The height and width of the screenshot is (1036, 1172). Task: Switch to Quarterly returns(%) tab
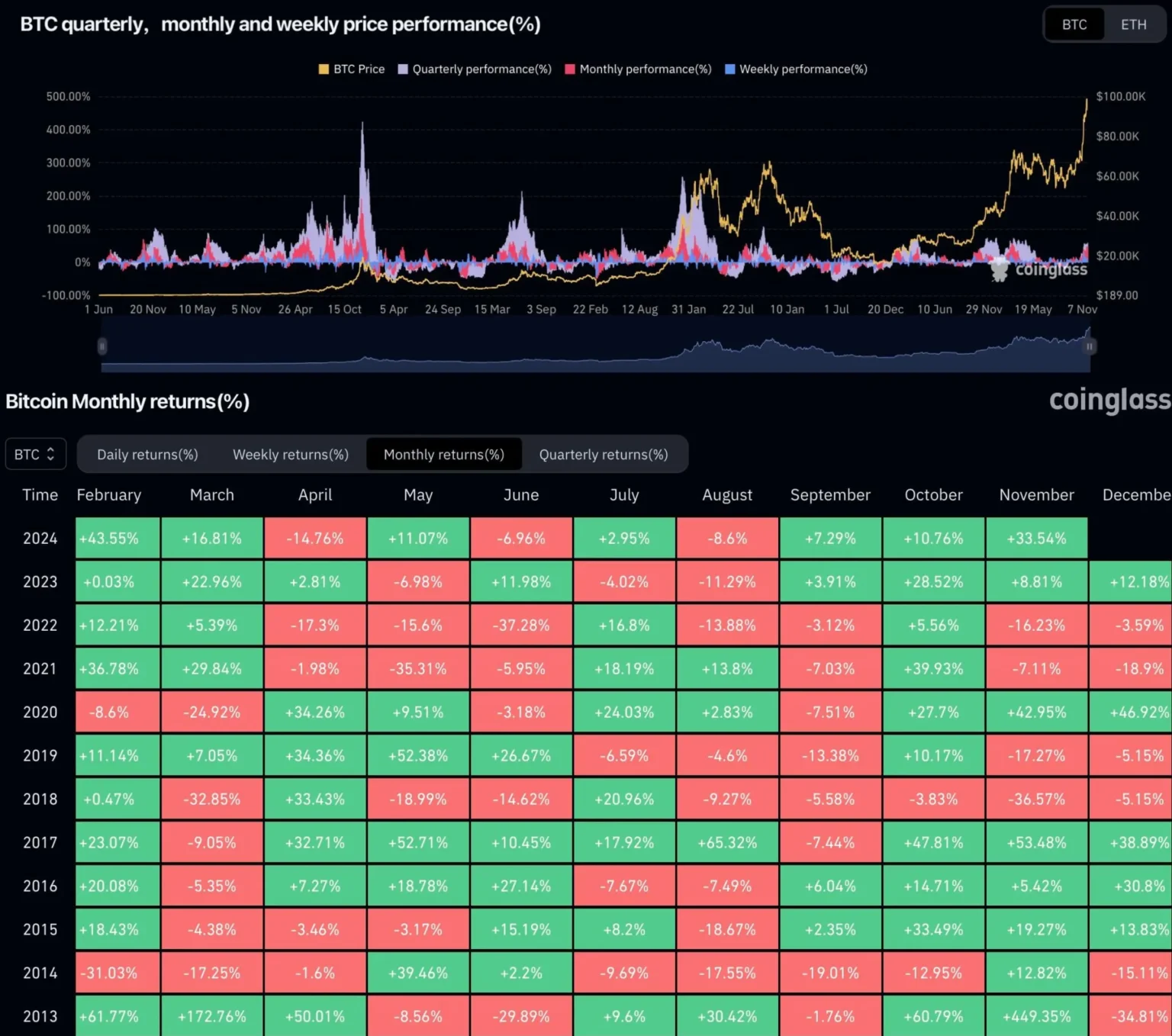tap(604, 455)
